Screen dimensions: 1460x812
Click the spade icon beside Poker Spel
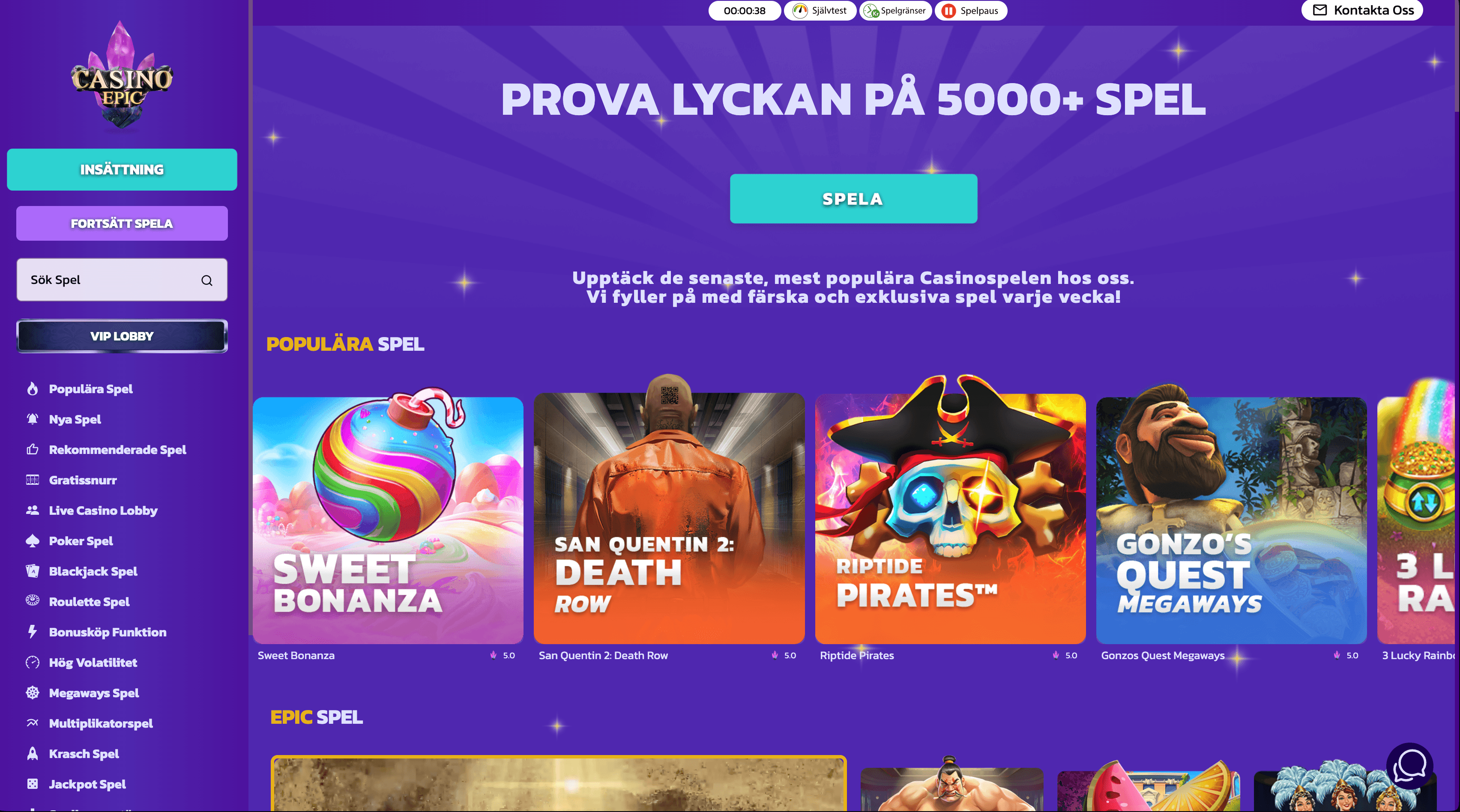[x=32, y=540]
